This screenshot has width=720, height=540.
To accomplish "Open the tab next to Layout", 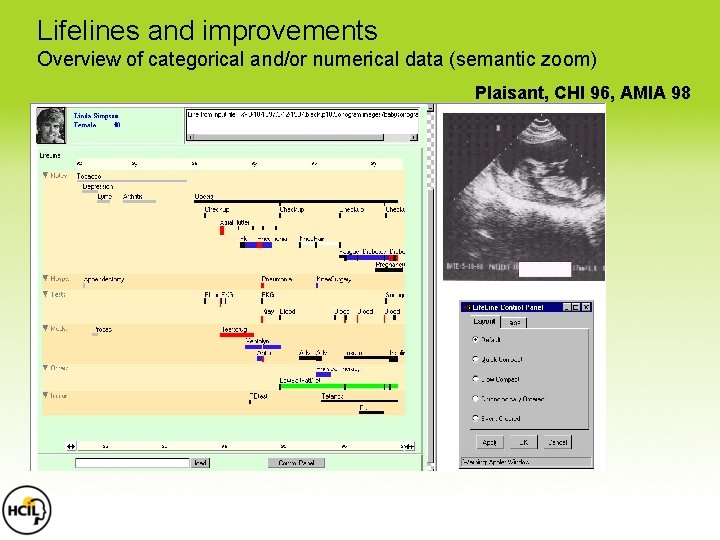I will (514, 322).
